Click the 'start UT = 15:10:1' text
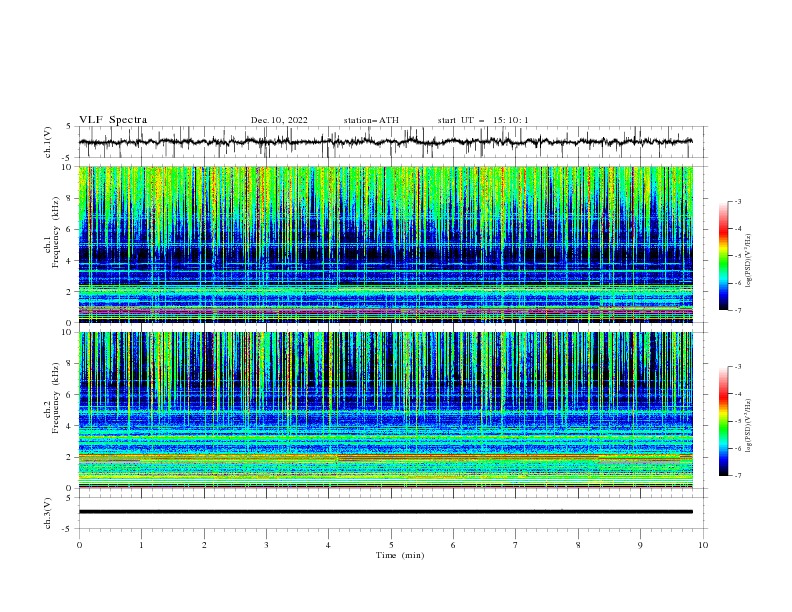The height and width of the screenshot is (612, 792). (483, 120)
